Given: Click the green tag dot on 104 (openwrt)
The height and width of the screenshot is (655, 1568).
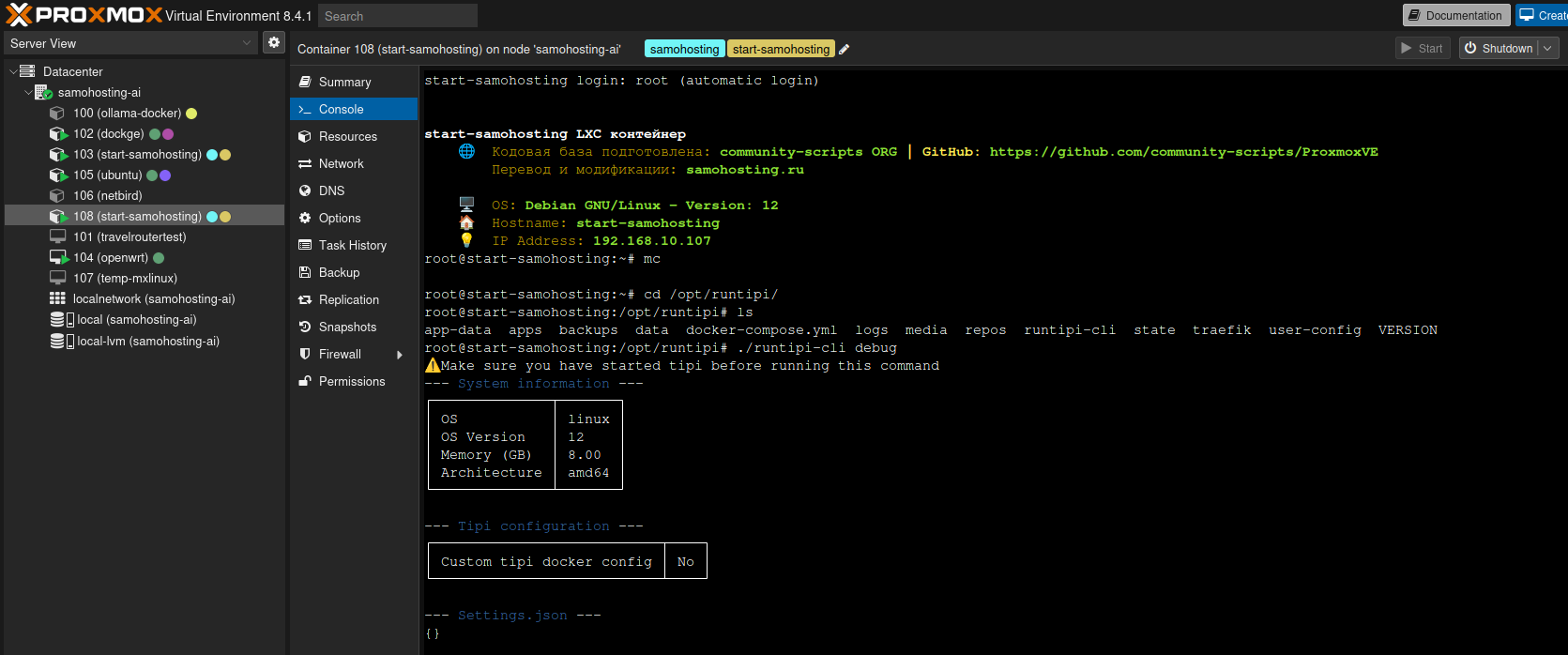Looking at the screenshot, I should [159, 258].
